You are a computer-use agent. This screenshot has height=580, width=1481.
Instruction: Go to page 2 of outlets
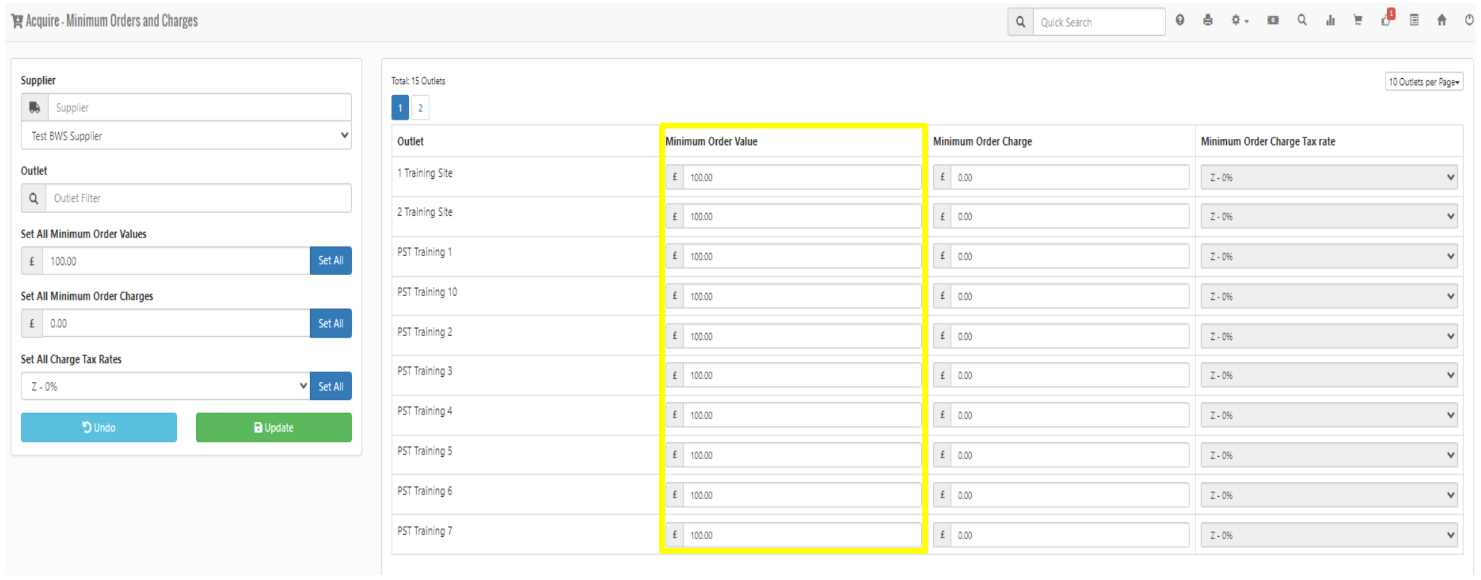(x=420, y=108)
